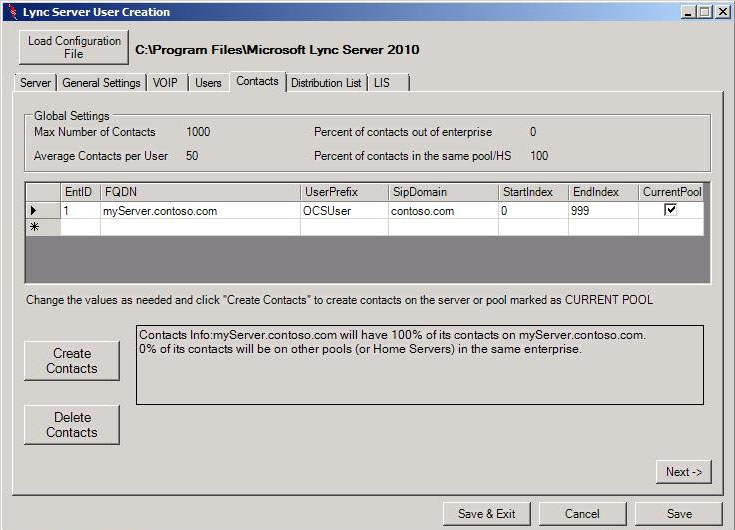Click the Save button
Viewport: 735px width, 530px height.
click(x=679, y=514)
